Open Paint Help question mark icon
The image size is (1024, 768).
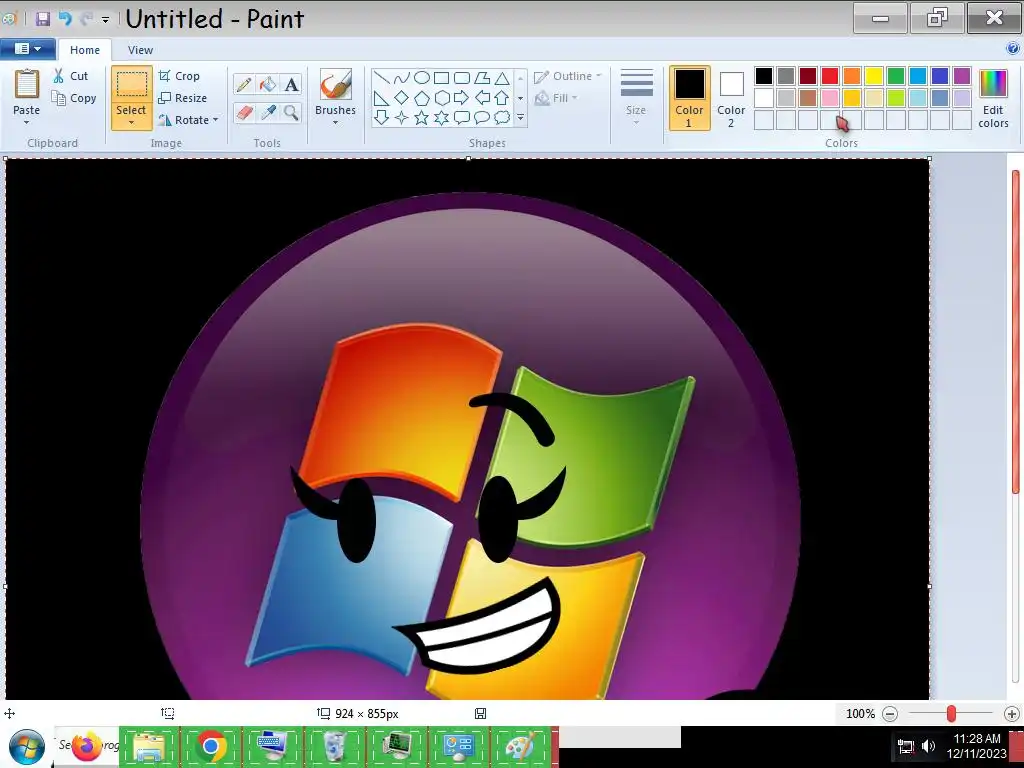click(1012, 48)
